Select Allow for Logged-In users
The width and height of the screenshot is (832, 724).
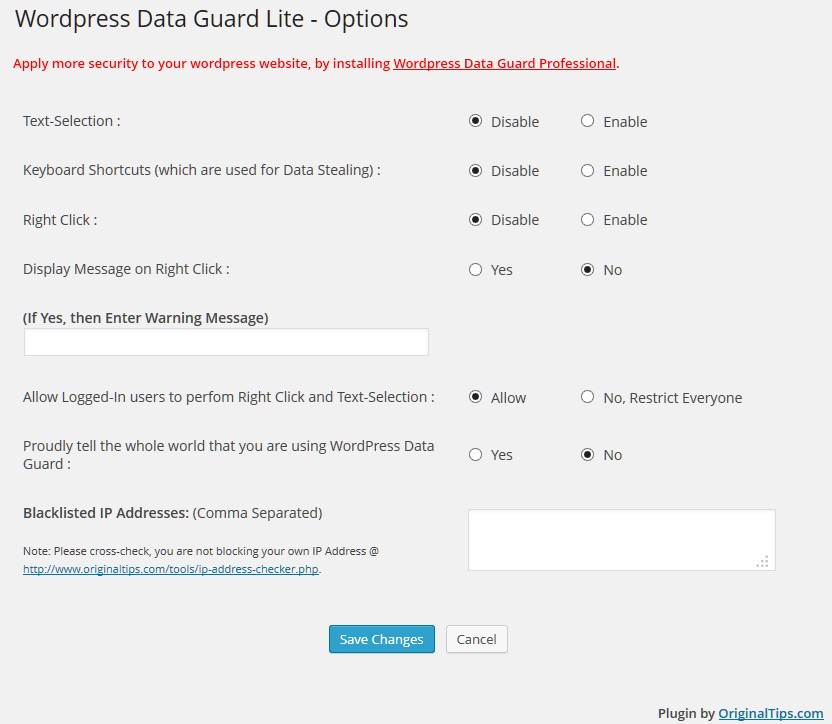pyautogui.click(x=475, y=397)
